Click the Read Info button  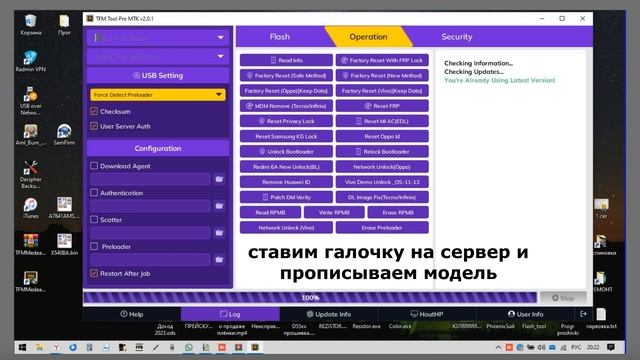click(x=286, y=60)
